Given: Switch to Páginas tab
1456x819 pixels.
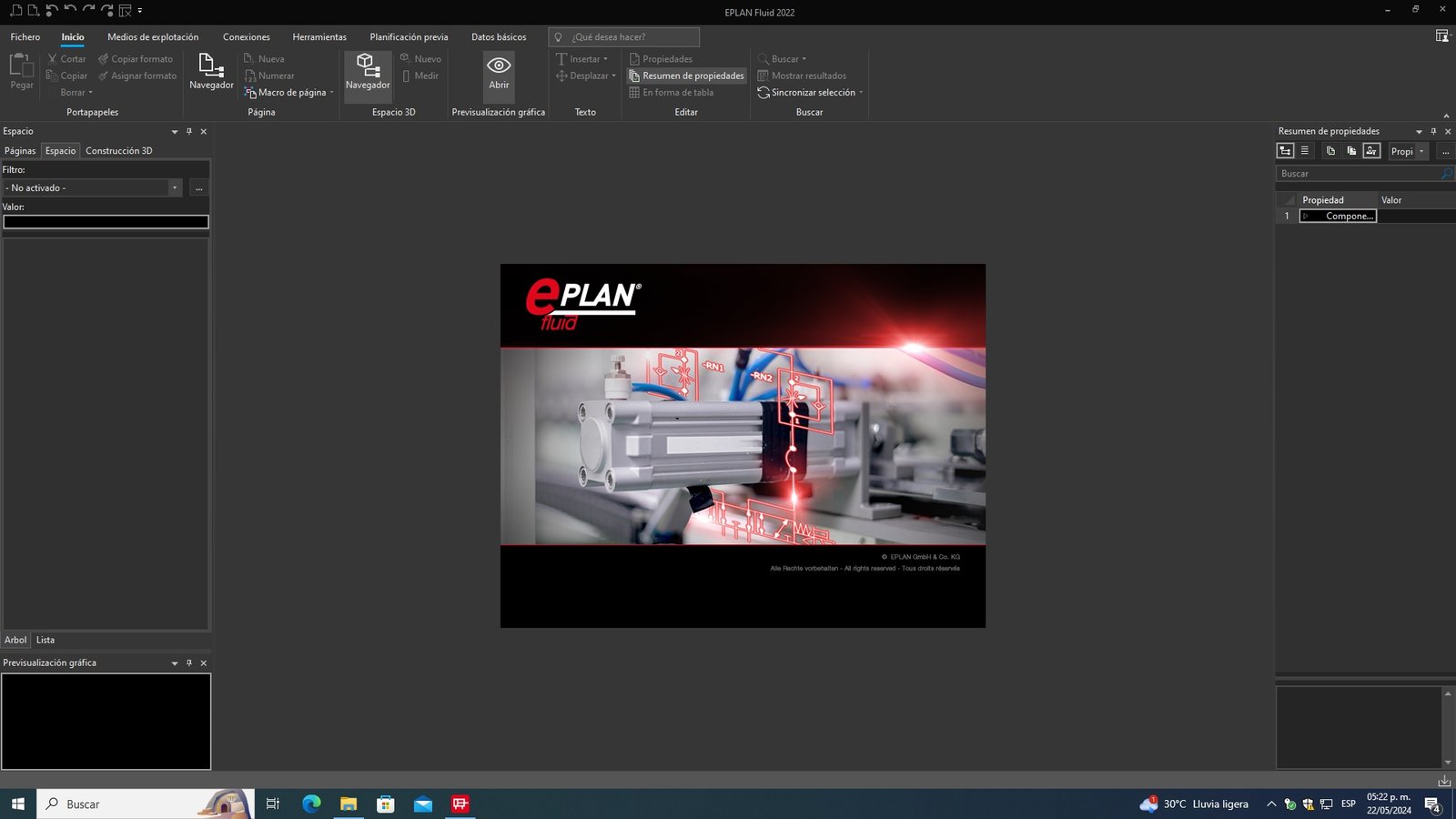Looking at the screenshot, I should tap(20, 150).
